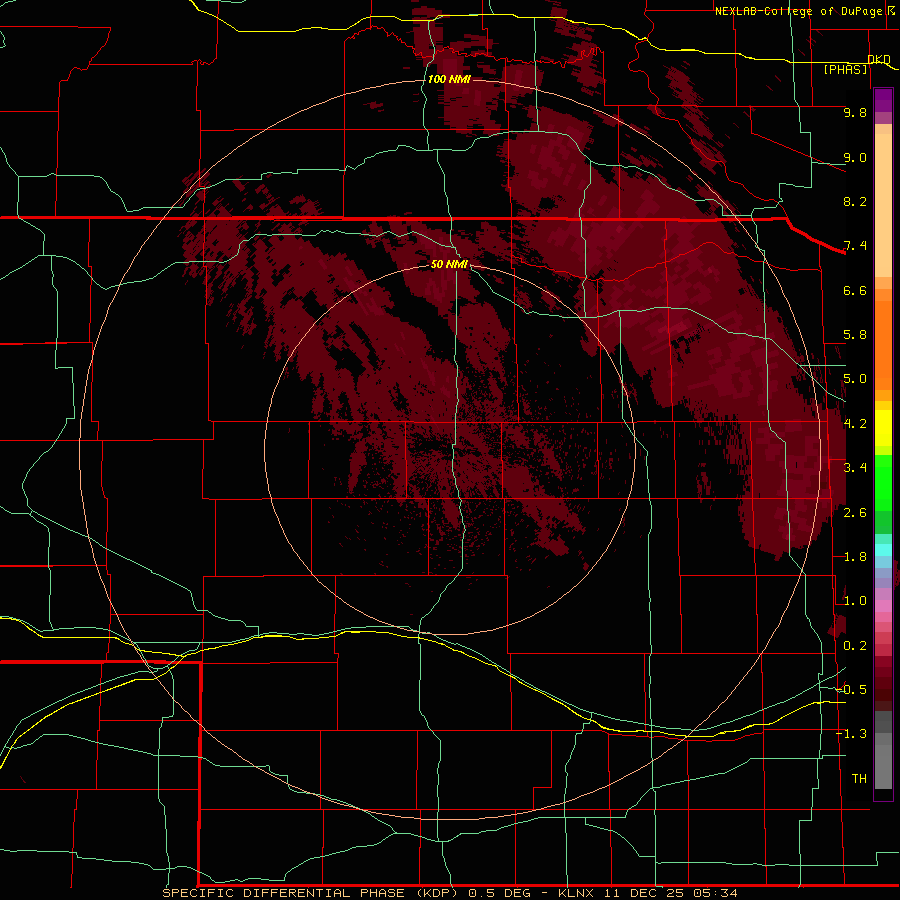Click the 8.2 legend value
900x900 pixels.
(855, 201)
